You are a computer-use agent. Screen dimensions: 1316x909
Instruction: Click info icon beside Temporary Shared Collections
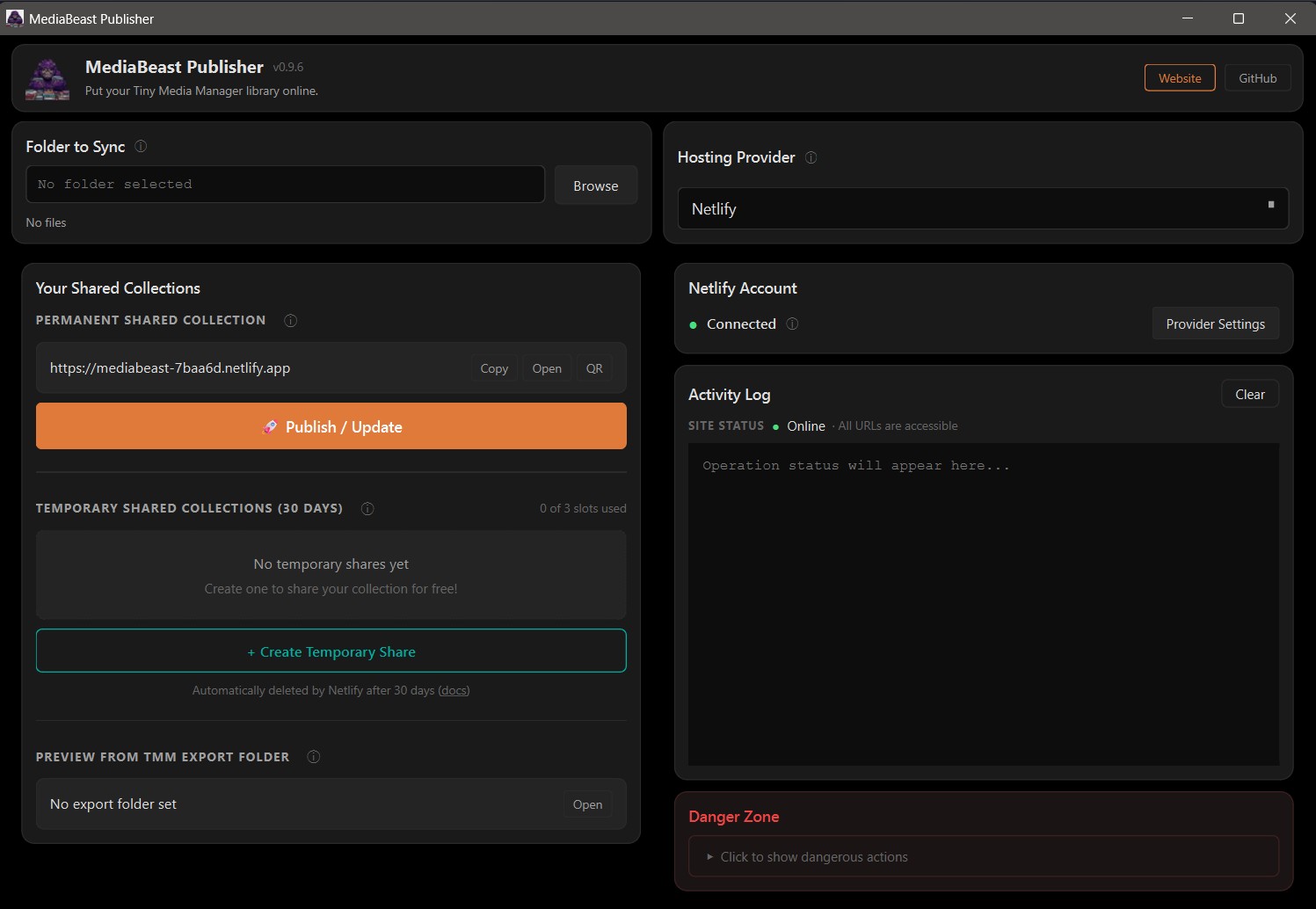coord(367,509)
